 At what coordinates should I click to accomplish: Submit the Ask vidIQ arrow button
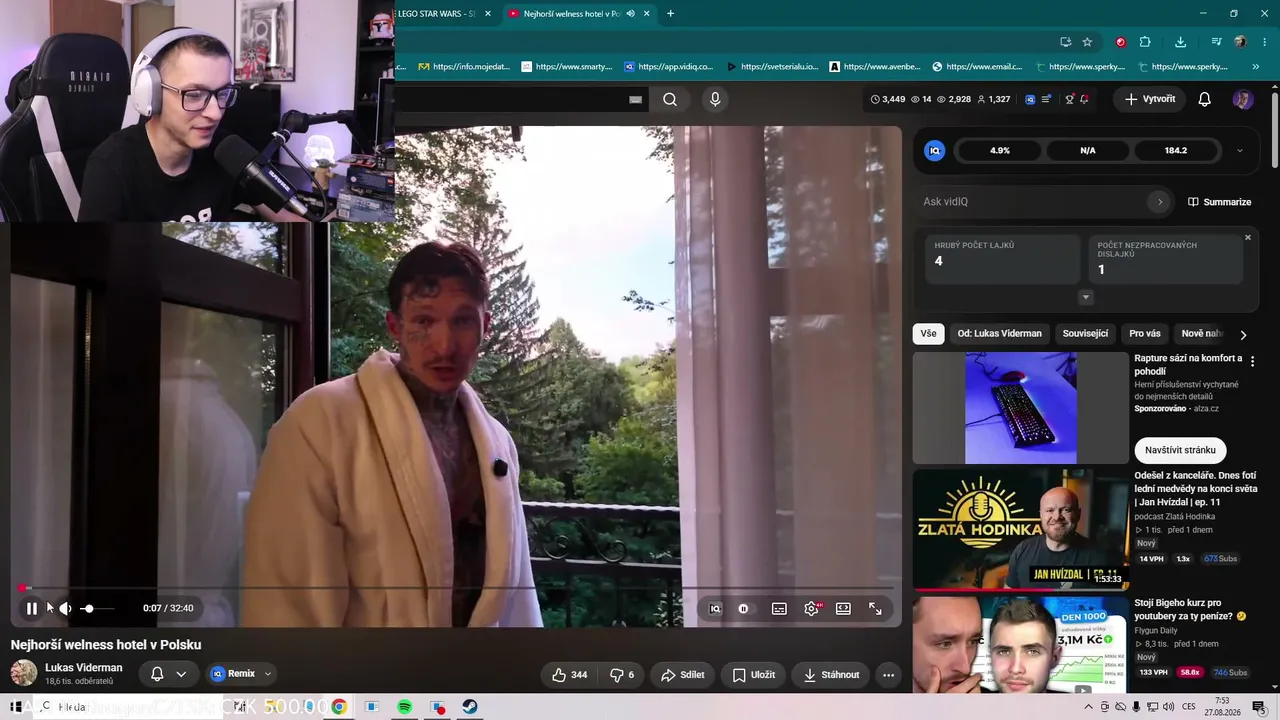tap(1160, 202)
